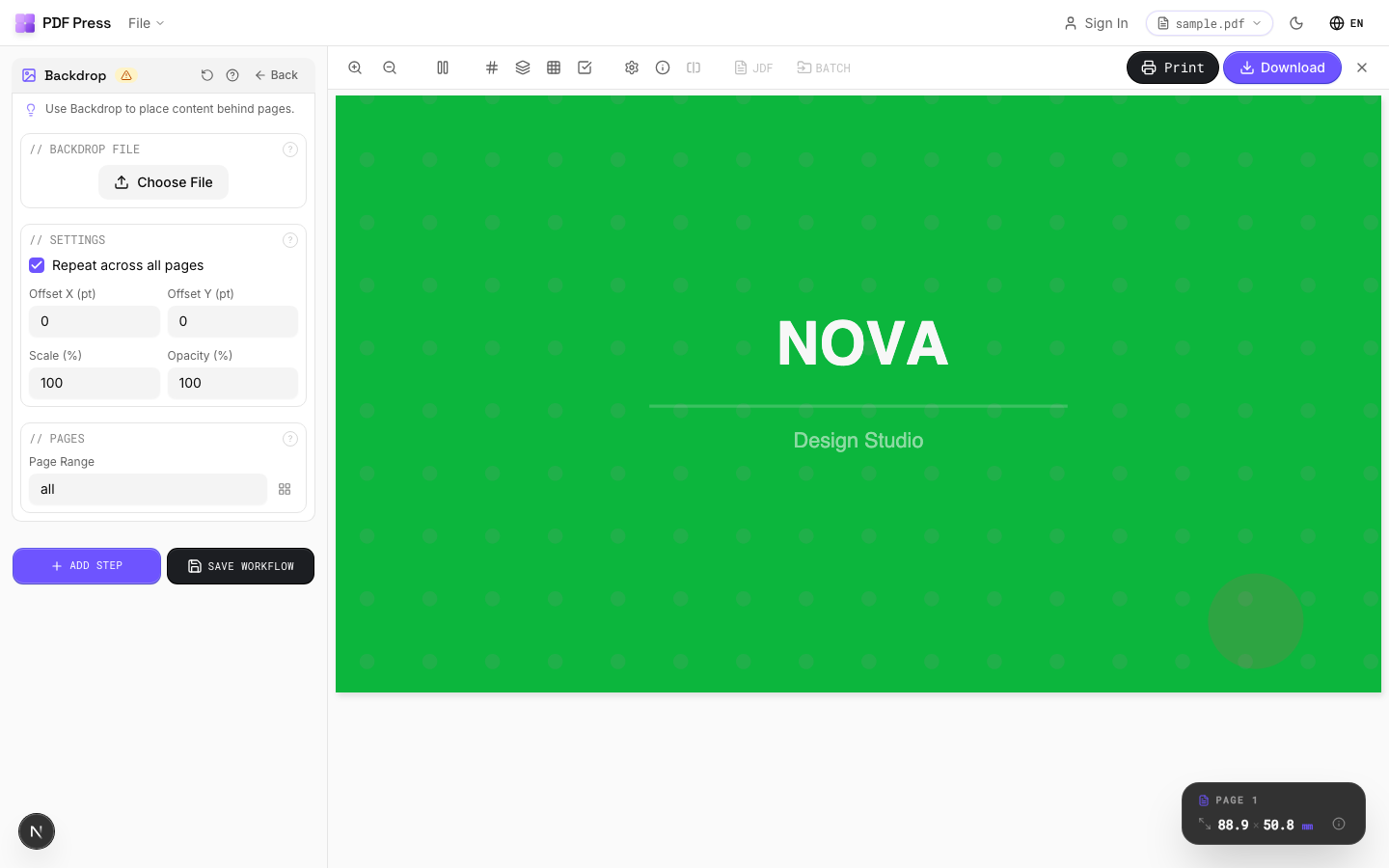Viewport: 1389px width, 868px height.
Task: Click the info circle icon in toolbar
Action: click(663, 68)
